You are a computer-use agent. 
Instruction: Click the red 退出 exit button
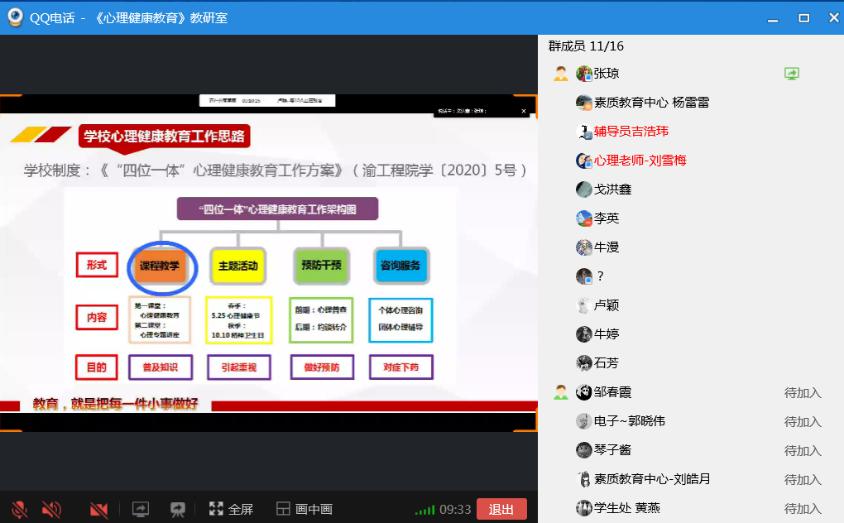click(501, 509)
